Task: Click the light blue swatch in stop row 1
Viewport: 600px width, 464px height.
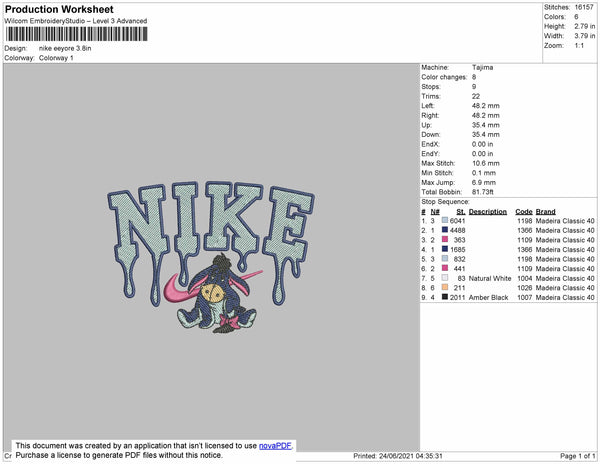Action: coord(445,220)
